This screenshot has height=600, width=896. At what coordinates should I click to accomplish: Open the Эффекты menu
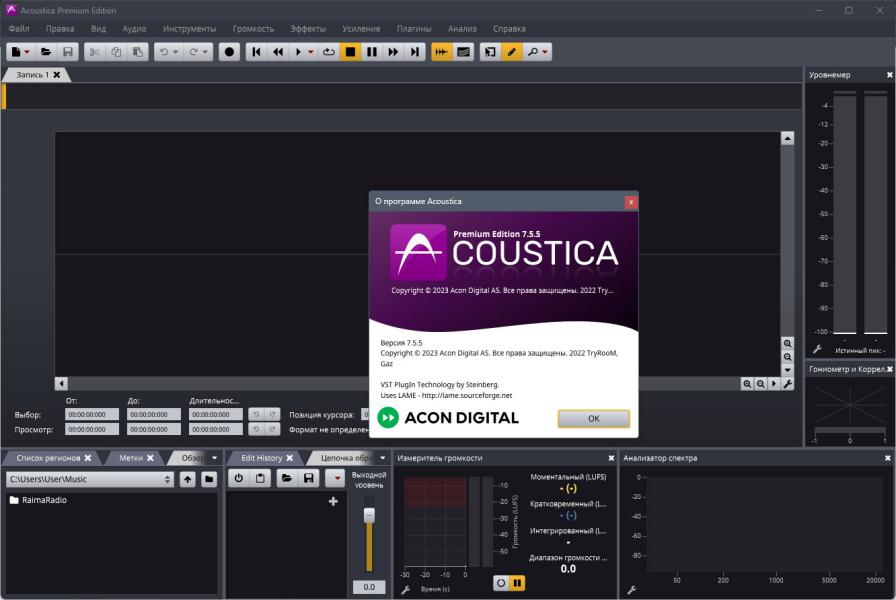coord(308,29)
